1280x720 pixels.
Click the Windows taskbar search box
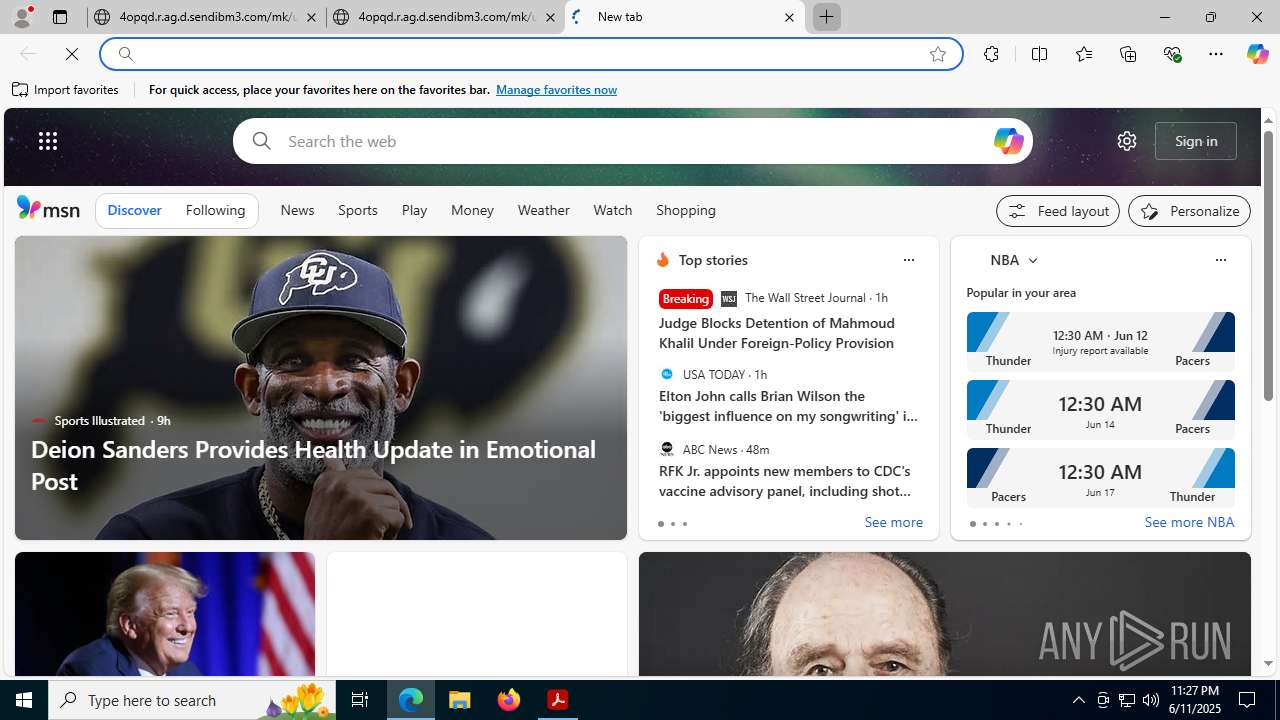pos(193,700)
